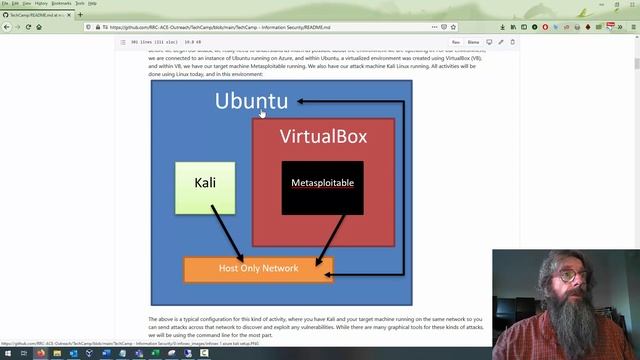Close the TechCamp README tab
The image size is (640, 360).
coord(69,15)
